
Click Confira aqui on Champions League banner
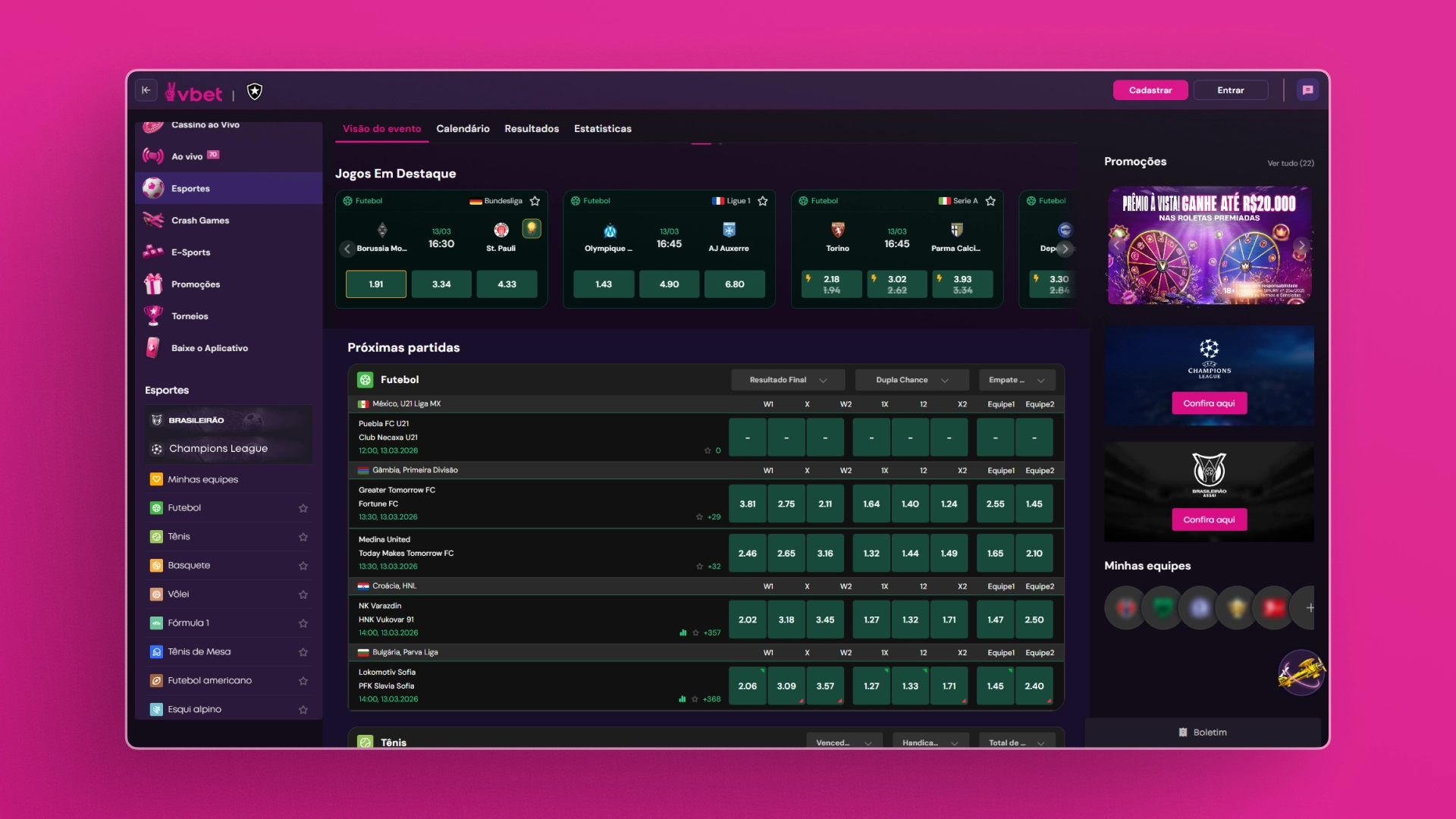(1209, 403)
